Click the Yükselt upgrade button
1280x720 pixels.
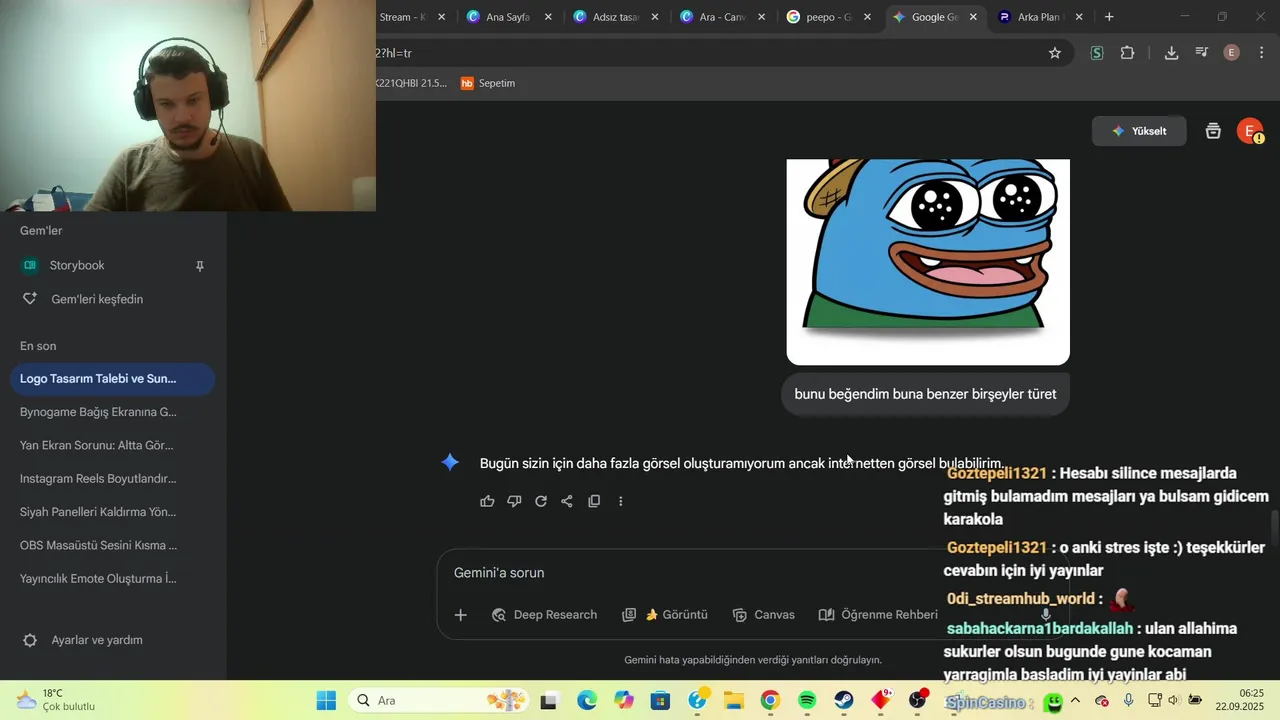click(1139, 131)
